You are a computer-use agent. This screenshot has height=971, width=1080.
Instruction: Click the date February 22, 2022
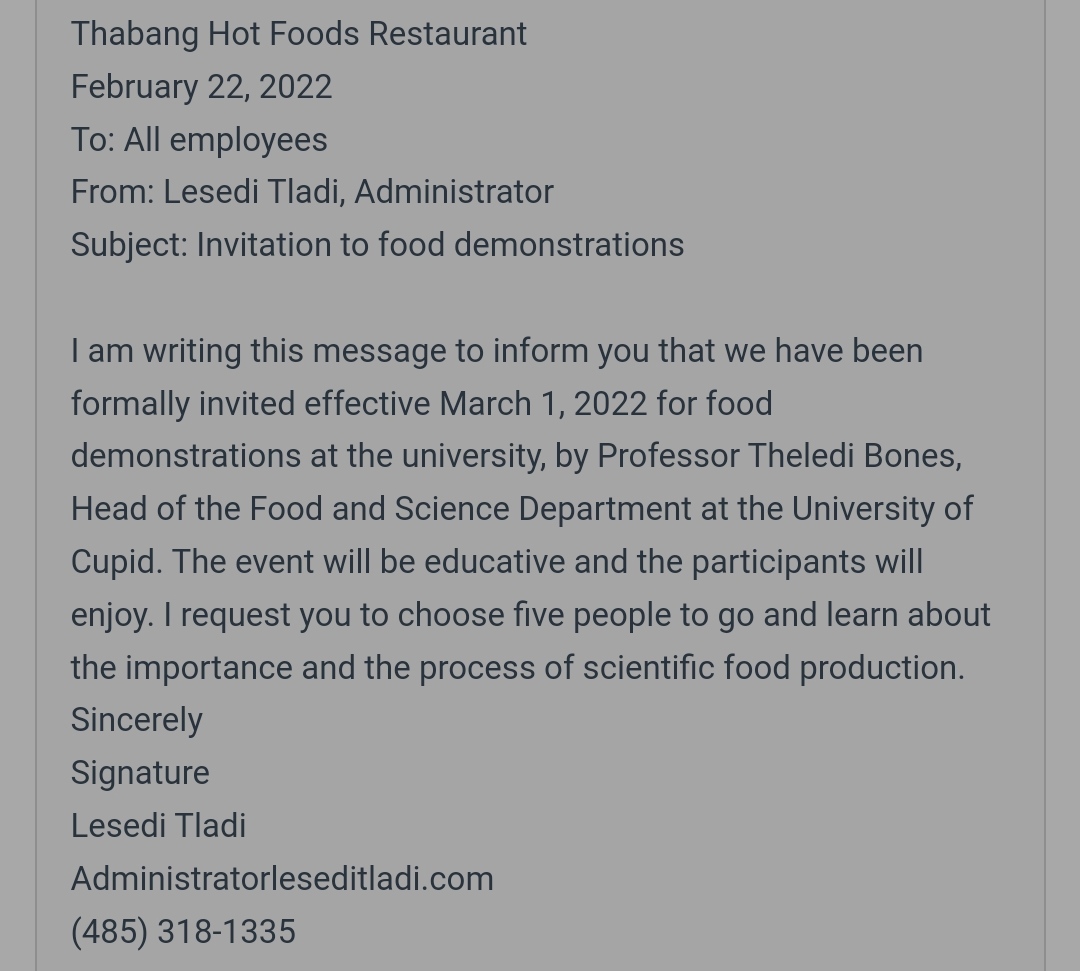(x=201, y=87)
